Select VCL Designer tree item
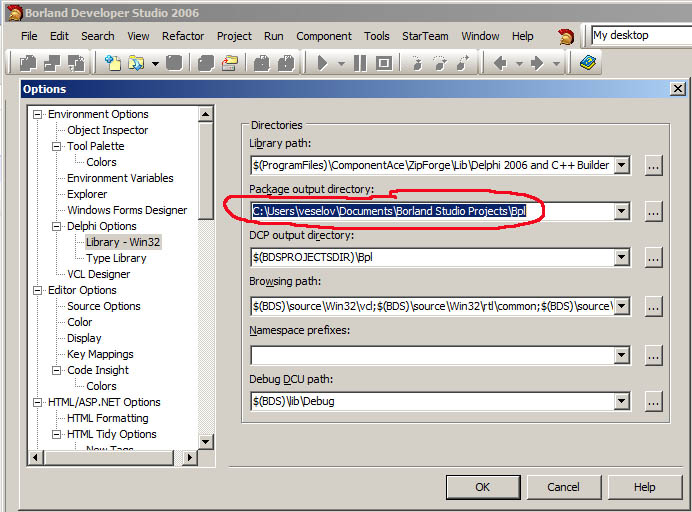 coord(98,274)
